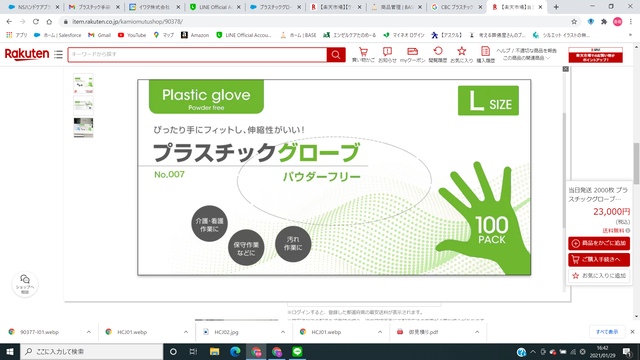The image size is (640, 360).
Task: Open the notifications speech bubble icon
Action: [x=387, y=54]
